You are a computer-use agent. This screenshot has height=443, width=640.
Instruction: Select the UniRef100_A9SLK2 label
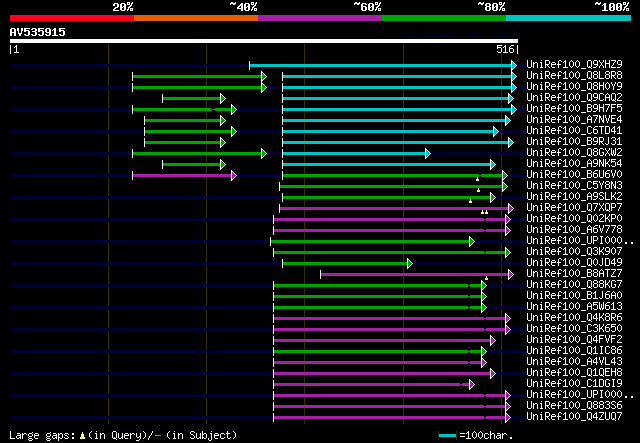point(574,197)
